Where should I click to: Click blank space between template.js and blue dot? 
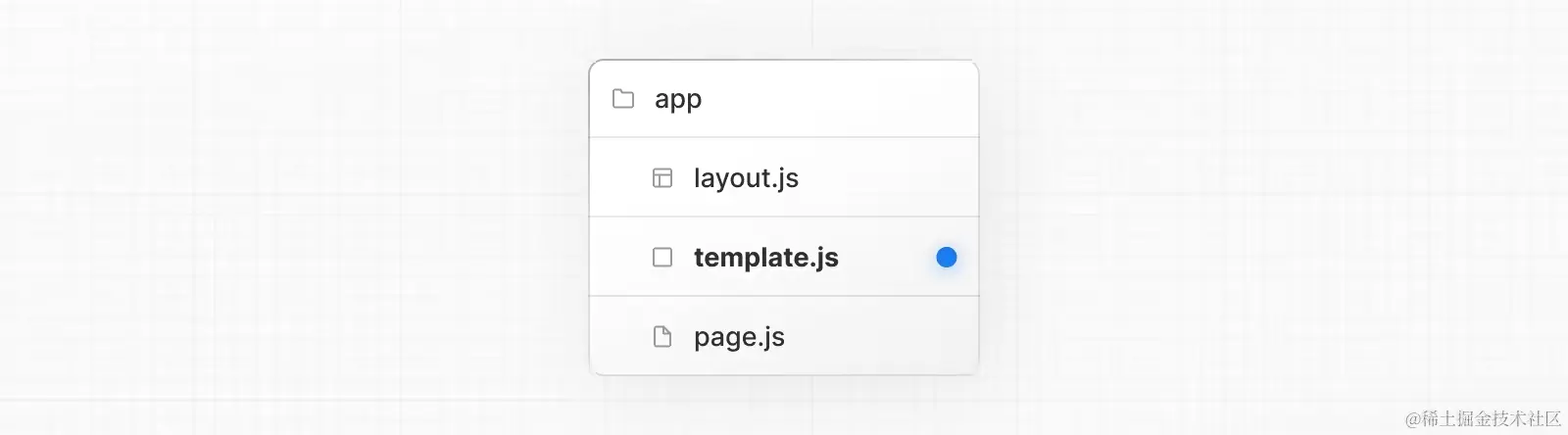[x=887, y=257]
